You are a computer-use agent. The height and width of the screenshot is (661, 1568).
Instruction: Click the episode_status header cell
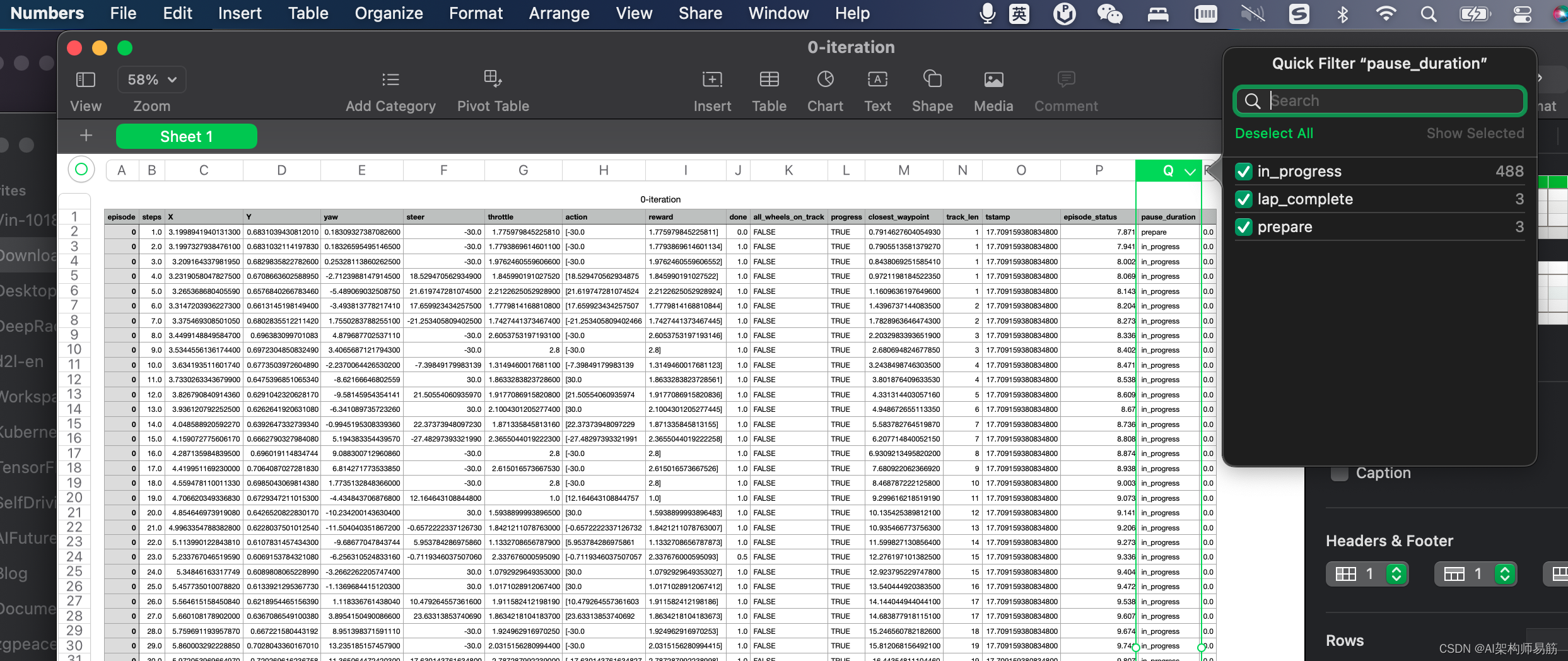pyautogui.click(x=1099, y=217)
